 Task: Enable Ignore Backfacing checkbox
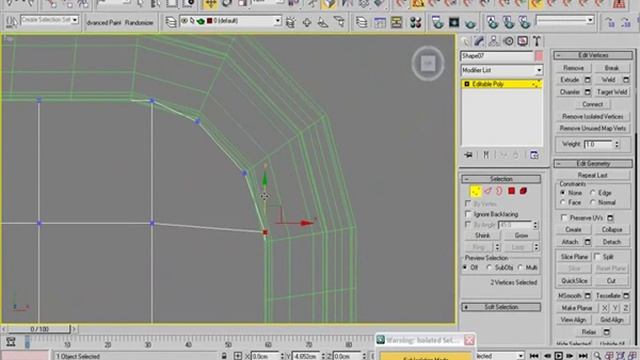[x=468, y=214]
